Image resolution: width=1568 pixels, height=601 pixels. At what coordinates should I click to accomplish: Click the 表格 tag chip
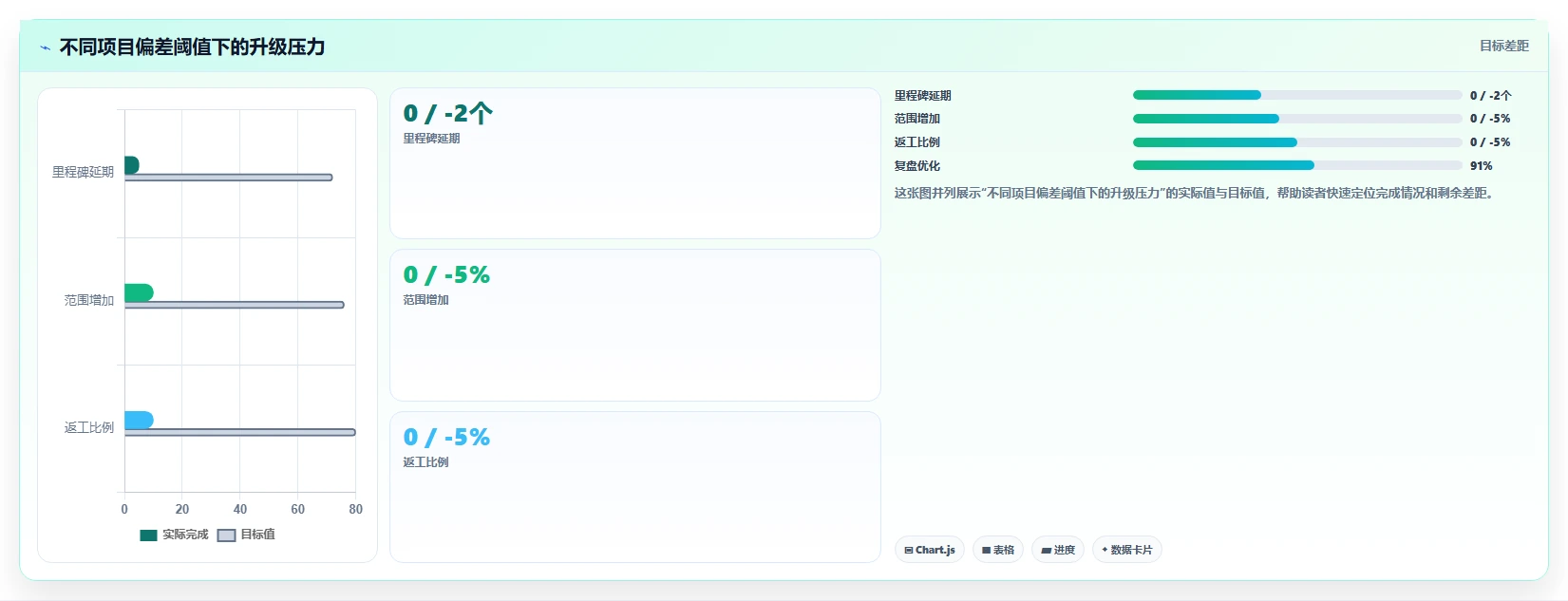[x=997, y=550]
